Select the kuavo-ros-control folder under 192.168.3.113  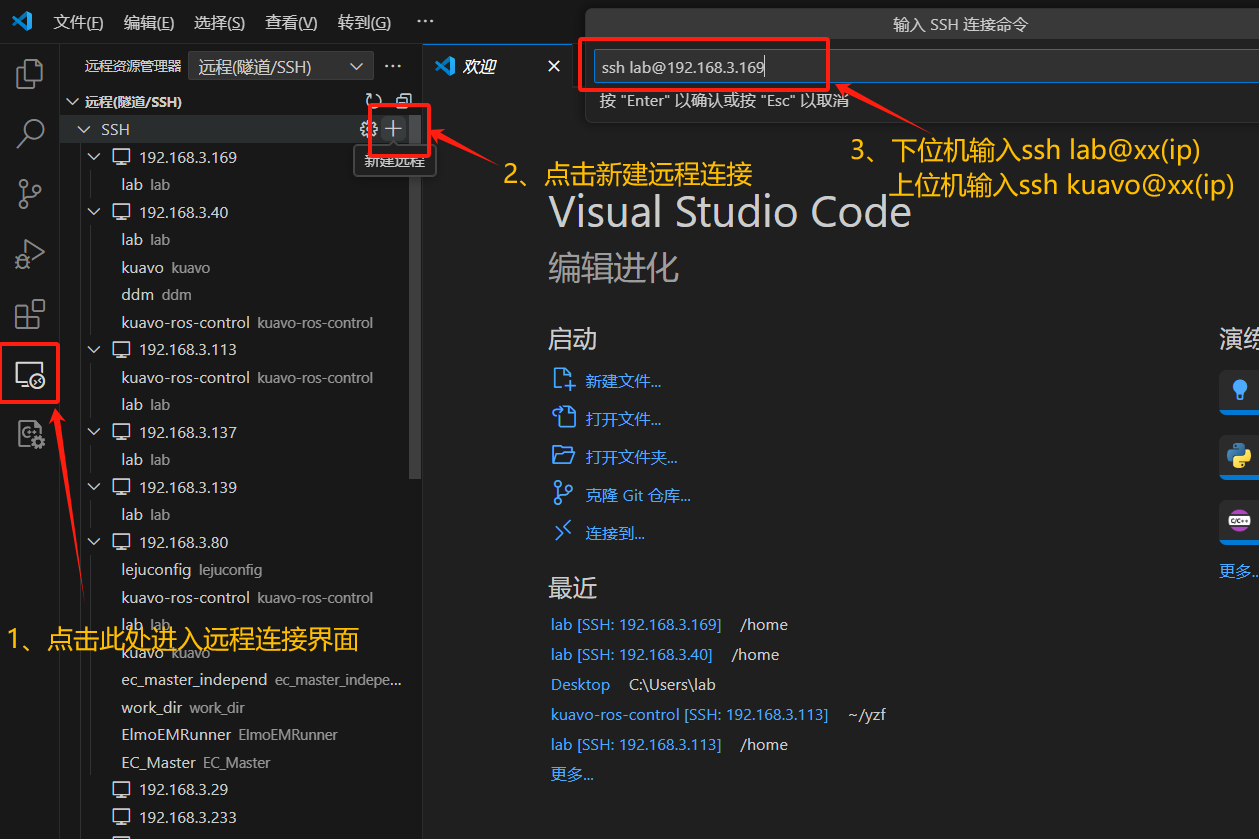pos(185,377)
